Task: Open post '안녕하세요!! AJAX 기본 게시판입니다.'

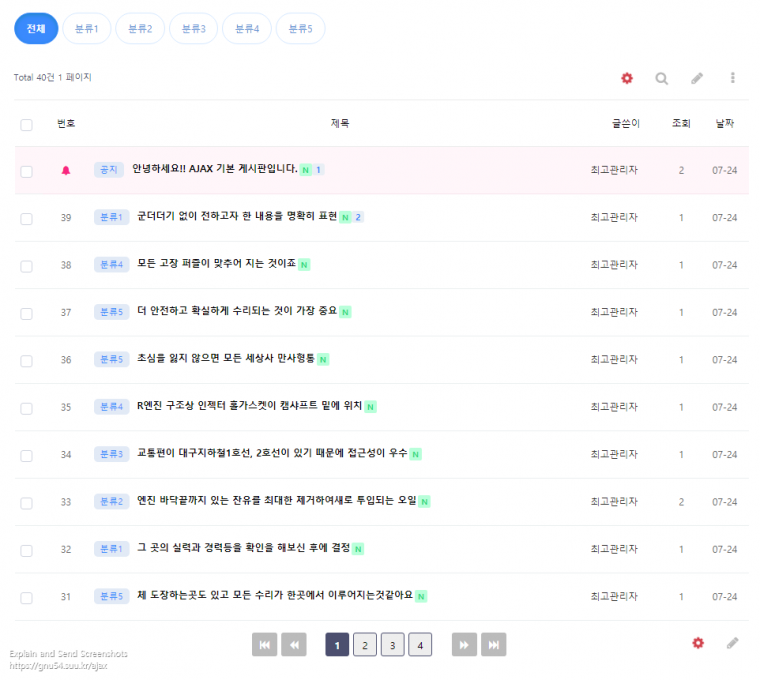Action: pos(215,169)
